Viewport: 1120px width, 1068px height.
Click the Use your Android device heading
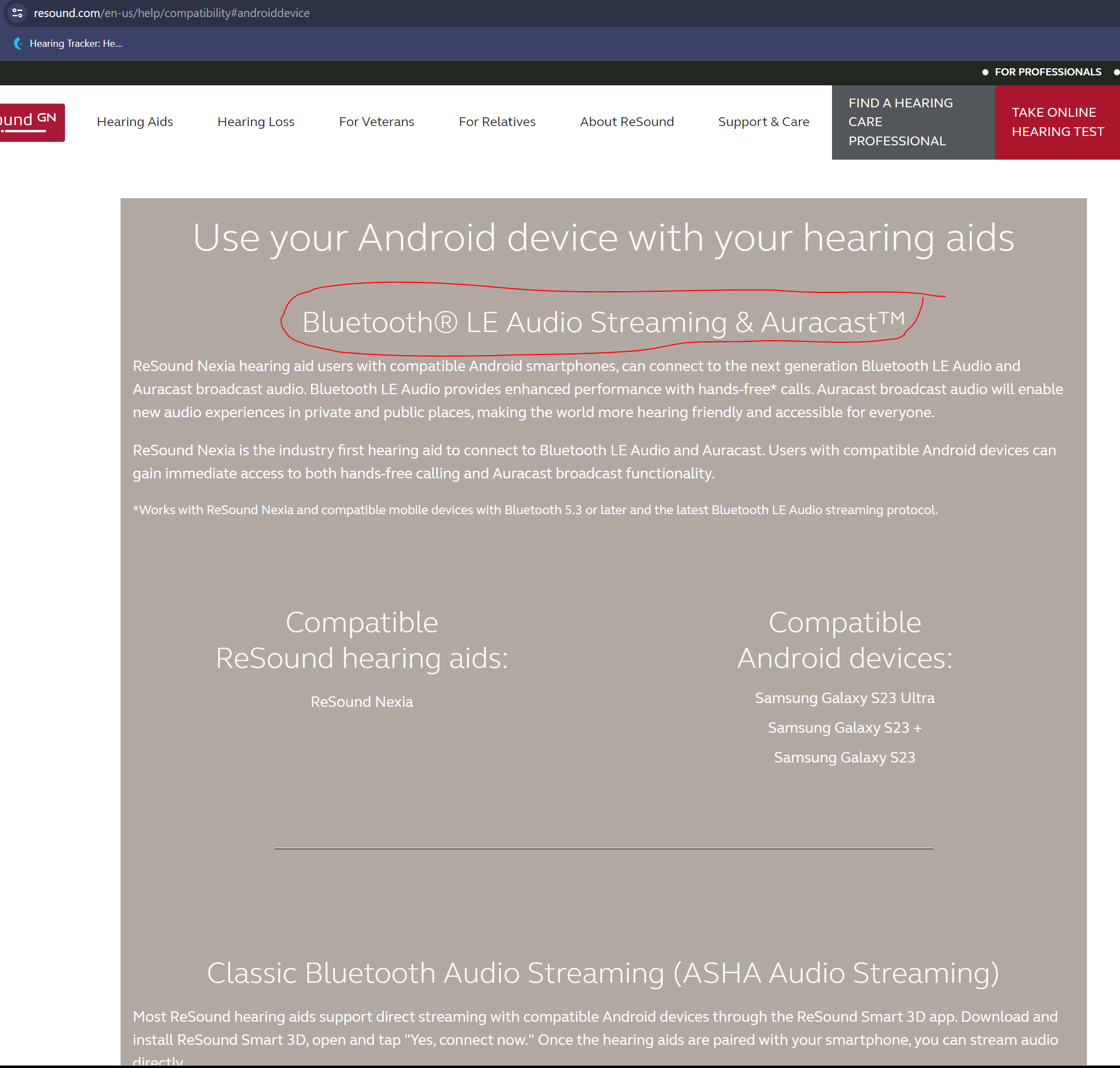click(x=604, y=238)
